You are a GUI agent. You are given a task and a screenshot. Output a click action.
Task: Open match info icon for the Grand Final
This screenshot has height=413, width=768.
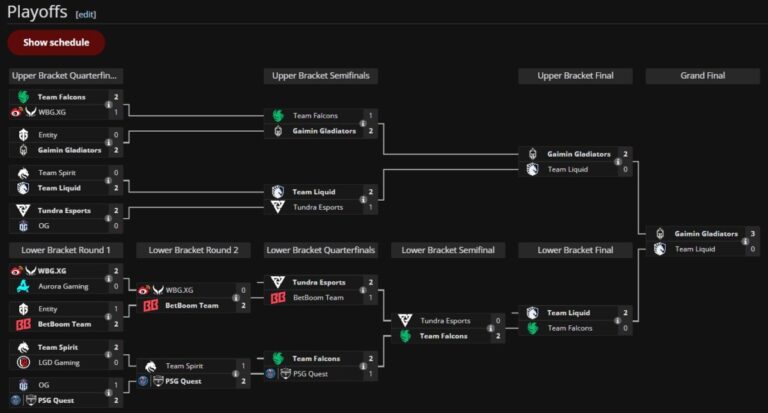point(745,241)
